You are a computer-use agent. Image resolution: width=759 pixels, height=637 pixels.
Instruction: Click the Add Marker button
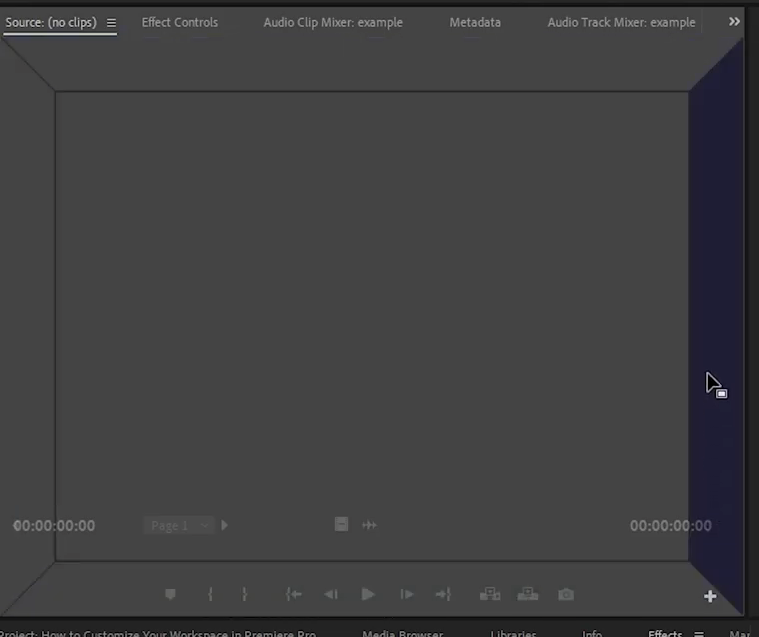(170, 594)
